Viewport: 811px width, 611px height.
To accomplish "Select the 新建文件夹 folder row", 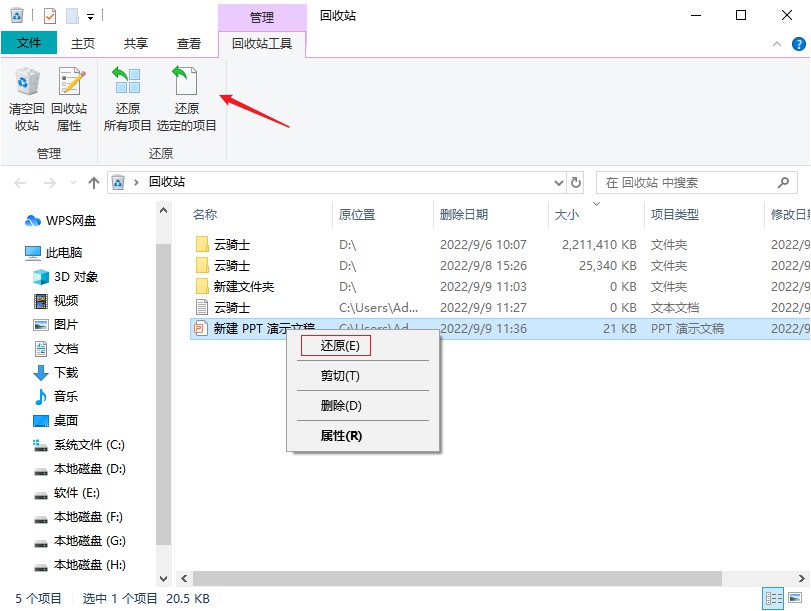I will pyautogui.click(x=500, y=287).
